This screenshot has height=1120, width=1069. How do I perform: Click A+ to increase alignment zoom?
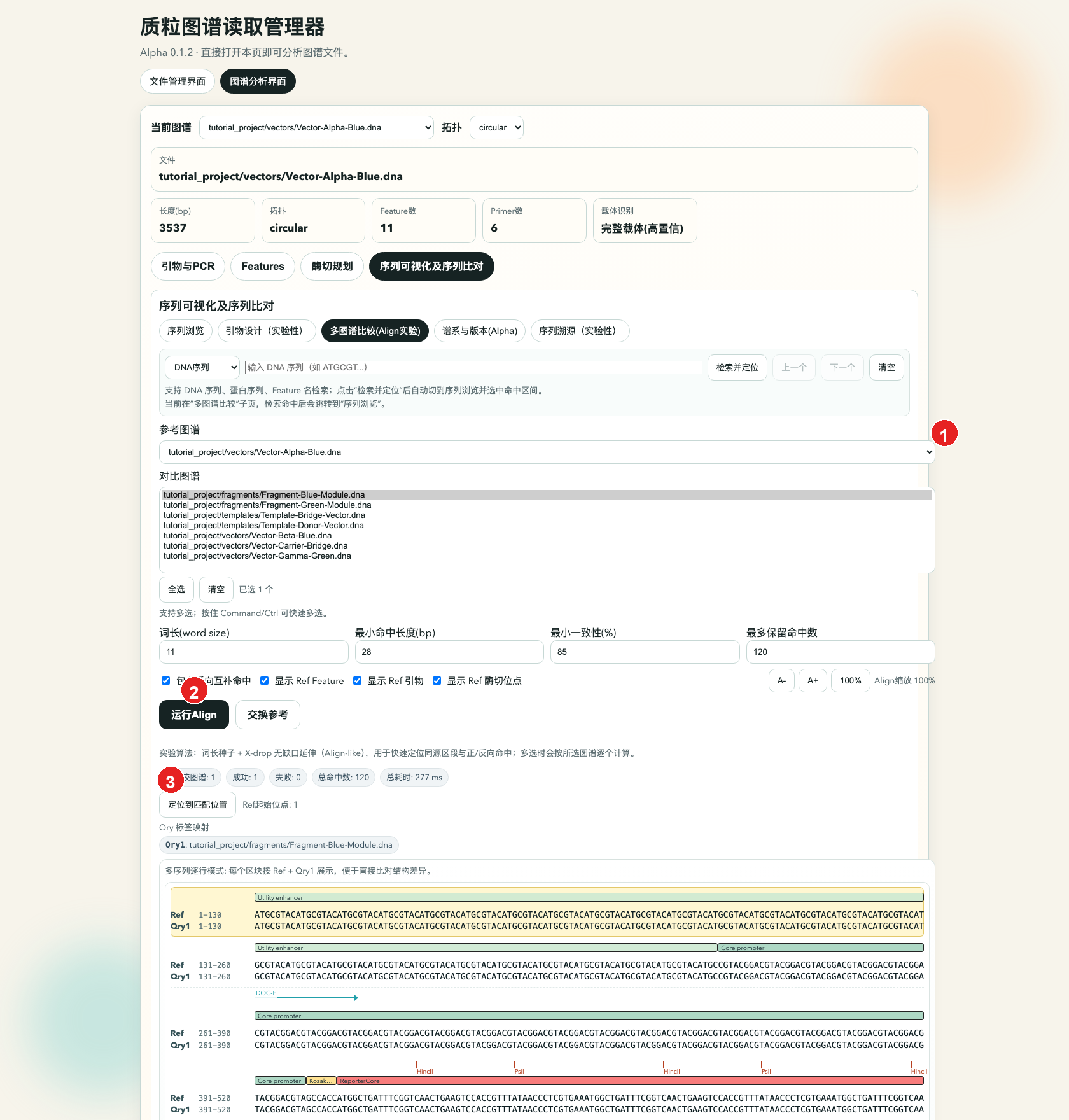[x=812, y=680]
